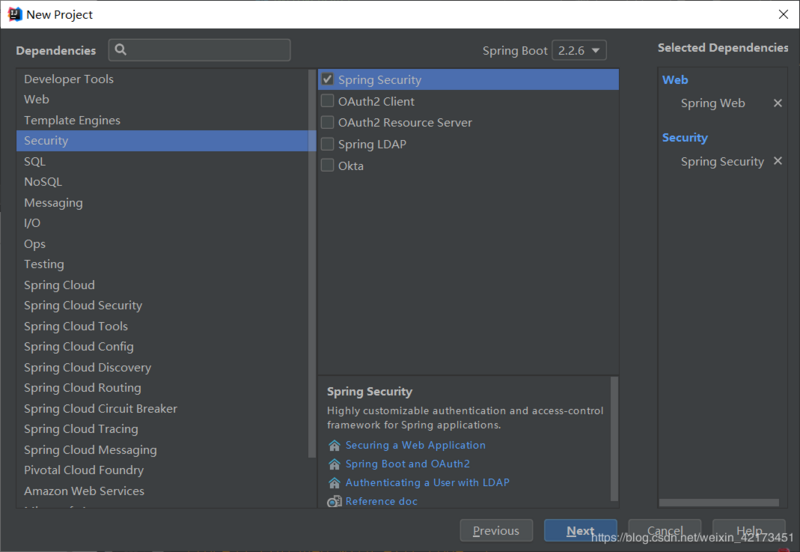Click house icon beside Spring Boot and OAuth2
800x552 pixels.
point(334,464)
